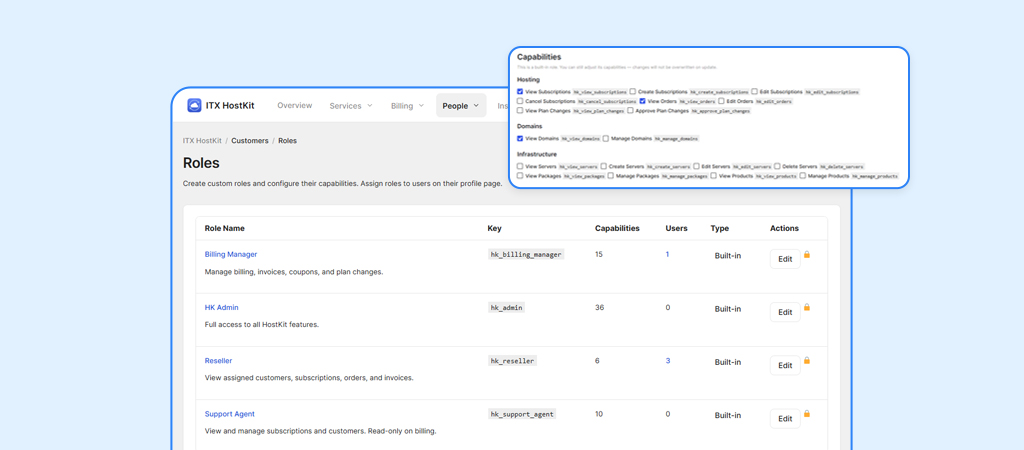Enable Manage Domains capability

click(x=606, y=138)
